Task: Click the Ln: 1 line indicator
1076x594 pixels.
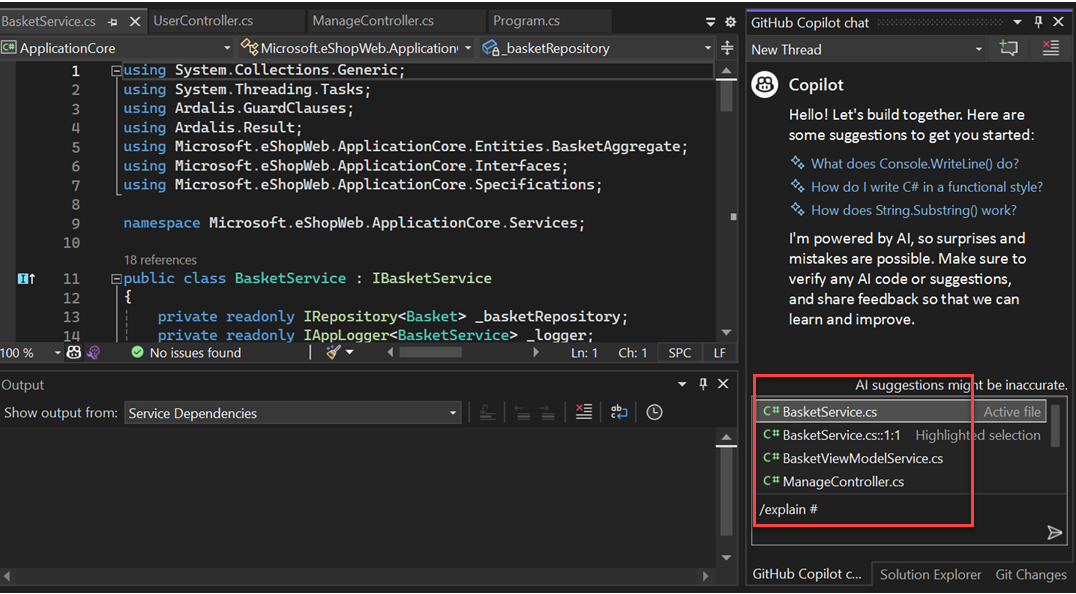Action: pyautogui.click(x=584, y=353)
